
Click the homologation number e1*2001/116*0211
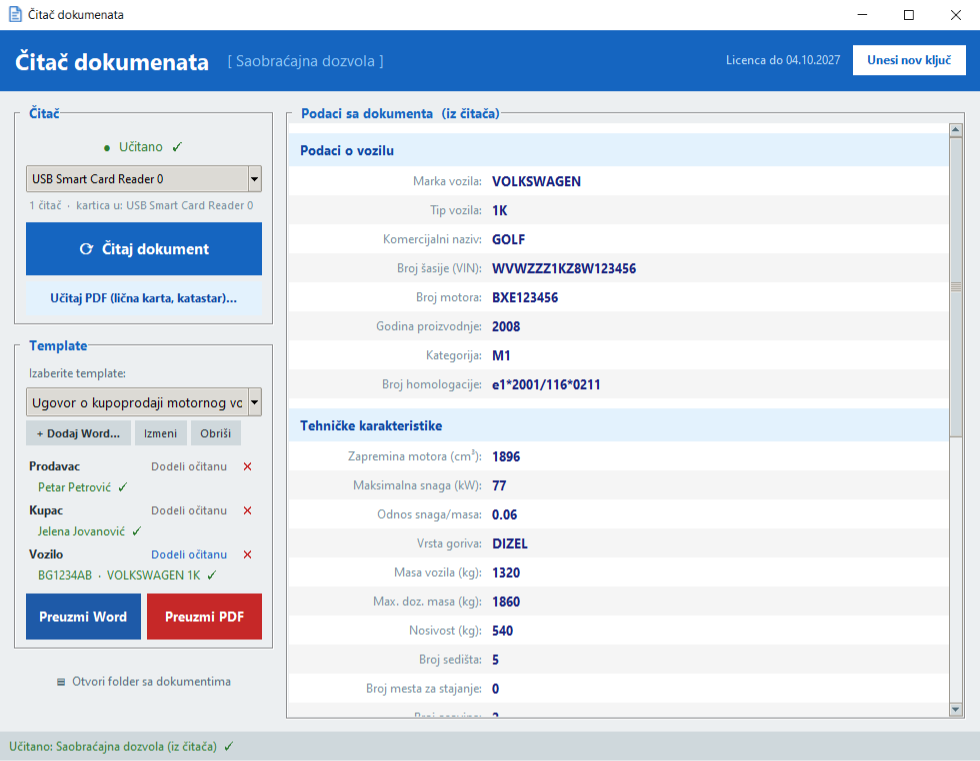coord(546,385)
